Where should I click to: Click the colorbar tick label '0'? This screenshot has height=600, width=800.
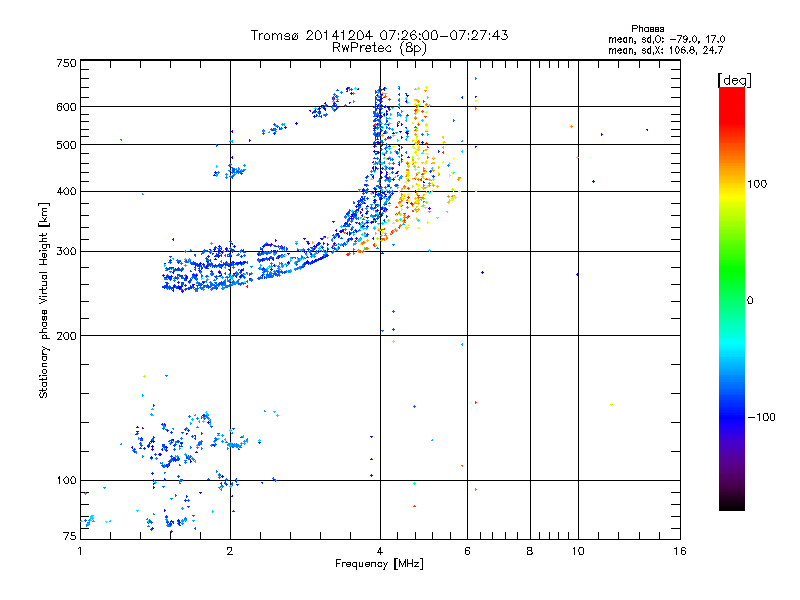pyautogui.click(x=750, y=301)
